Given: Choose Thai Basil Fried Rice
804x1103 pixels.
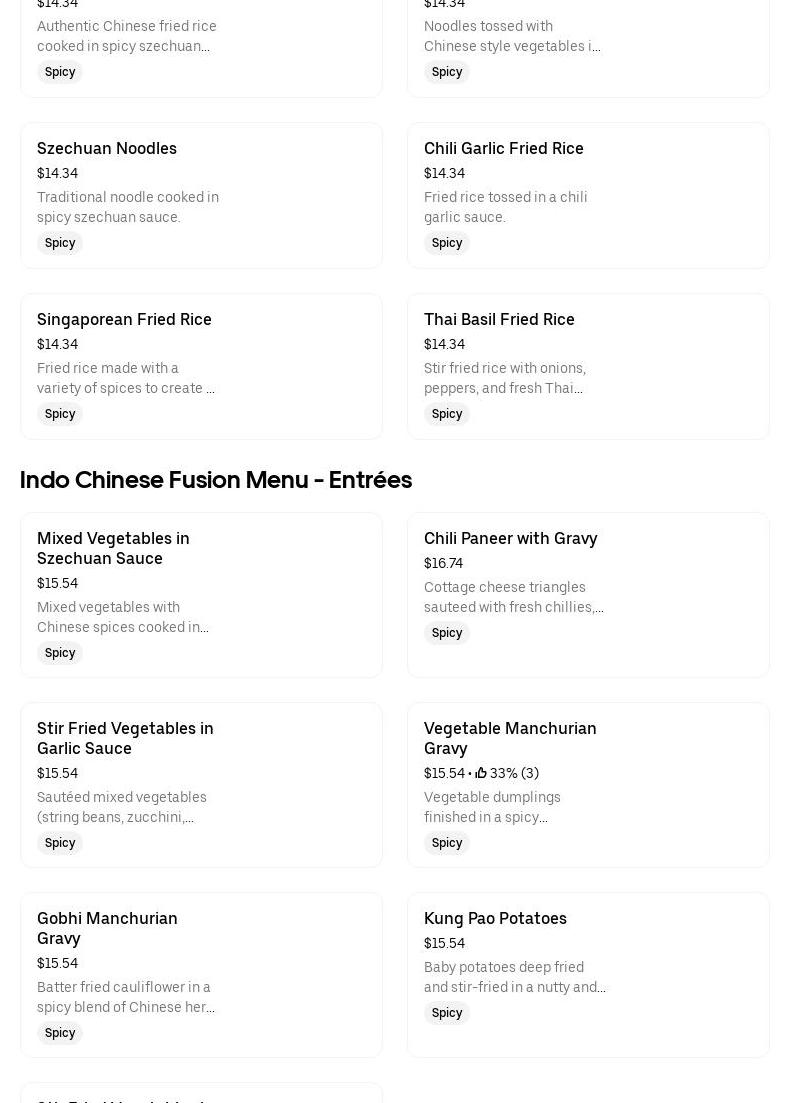Looking at the screenshot, I should click(499, 319).
